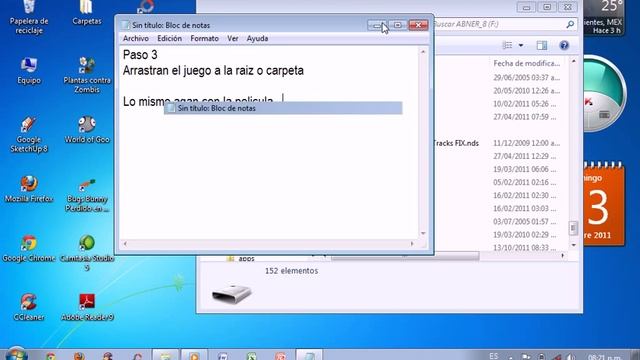
Task: Open the World of Goo shortcut
Action: coord(87,130)
